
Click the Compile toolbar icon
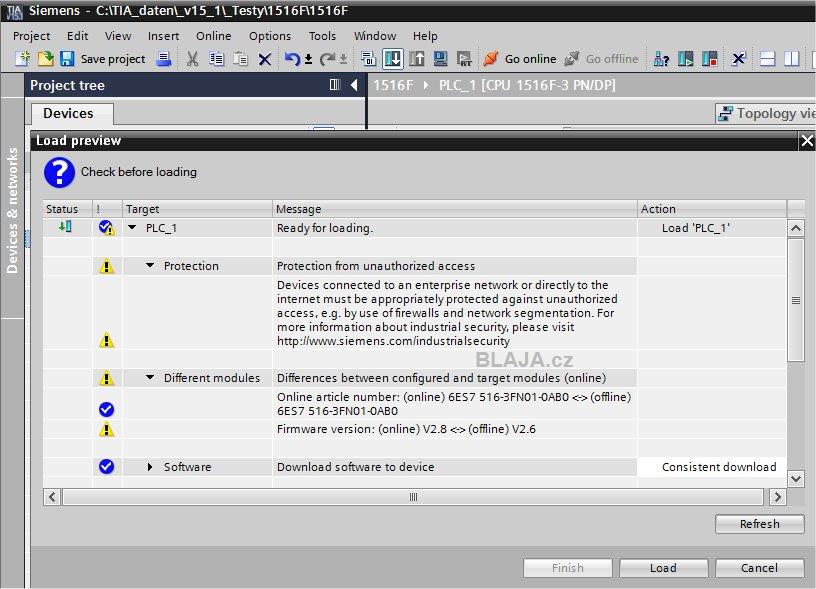[368, 59]
